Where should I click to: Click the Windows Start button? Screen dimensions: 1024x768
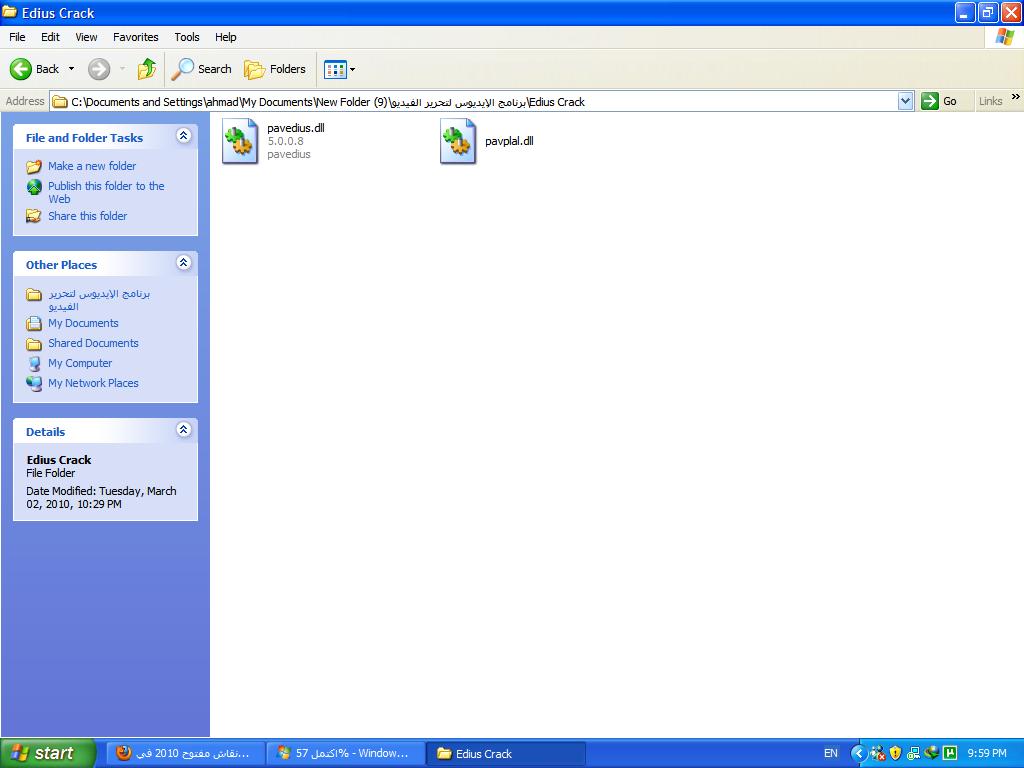pyautogui.click(x=48, y=754)
